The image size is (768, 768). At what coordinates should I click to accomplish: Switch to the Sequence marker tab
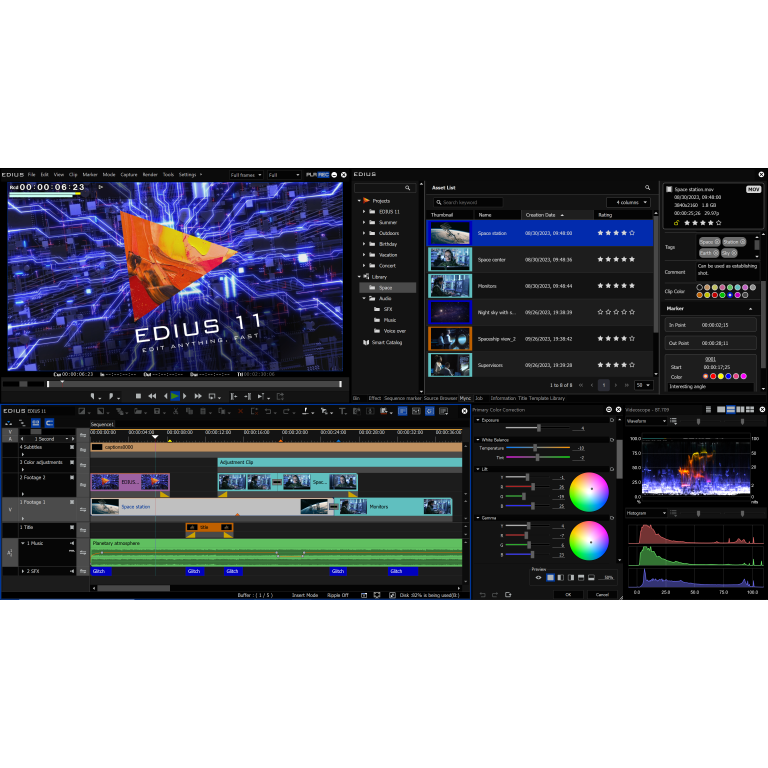pos(403,398)
